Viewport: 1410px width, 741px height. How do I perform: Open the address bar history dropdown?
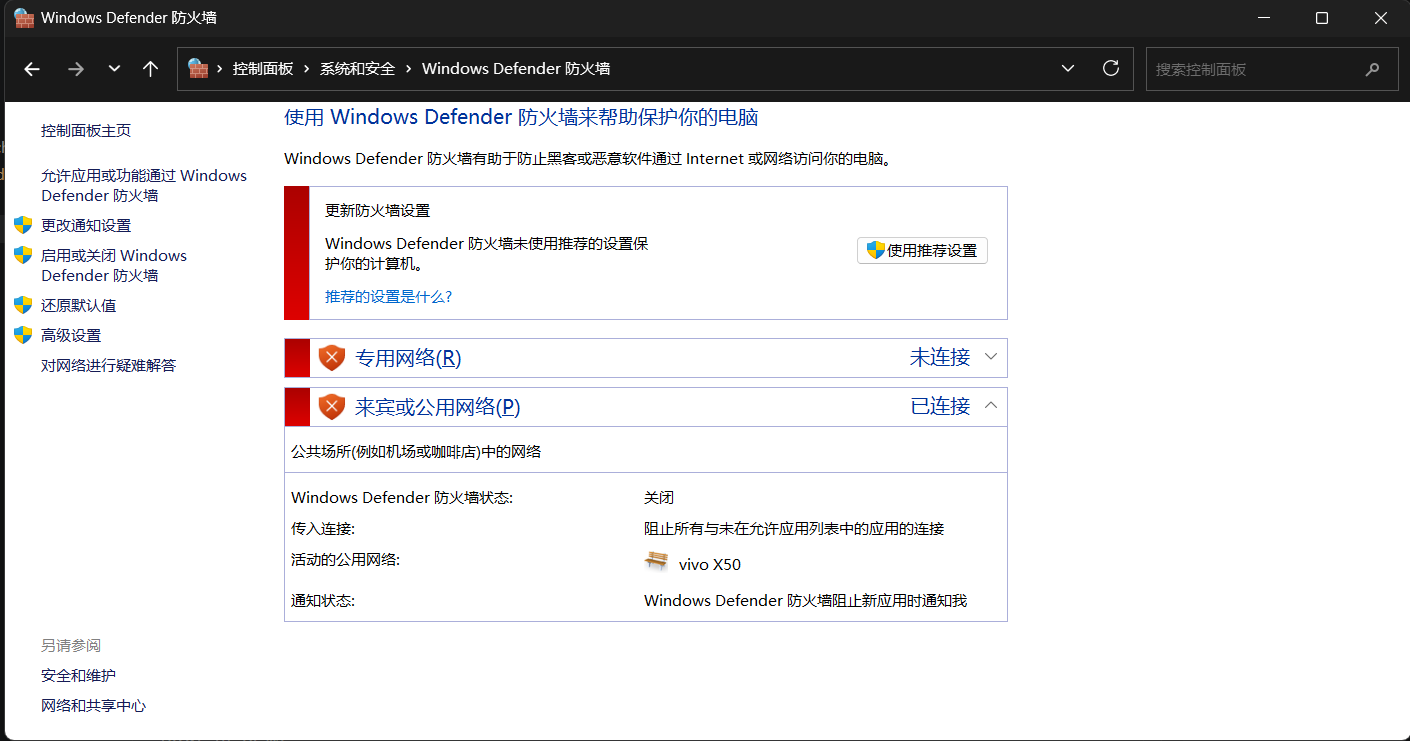(1068, 69)
